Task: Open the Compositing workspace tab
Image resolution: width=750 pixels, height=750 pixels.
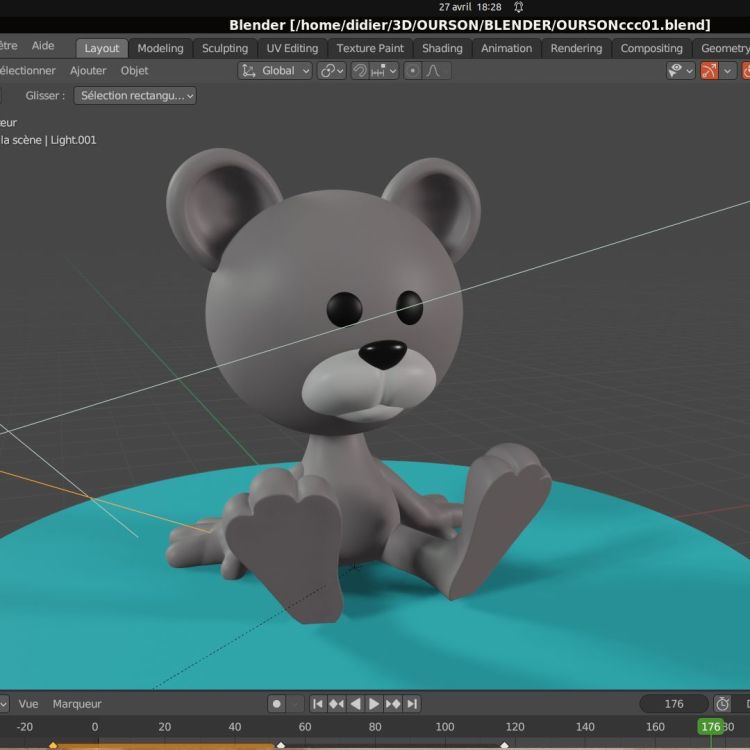Action: coord(651,48)
